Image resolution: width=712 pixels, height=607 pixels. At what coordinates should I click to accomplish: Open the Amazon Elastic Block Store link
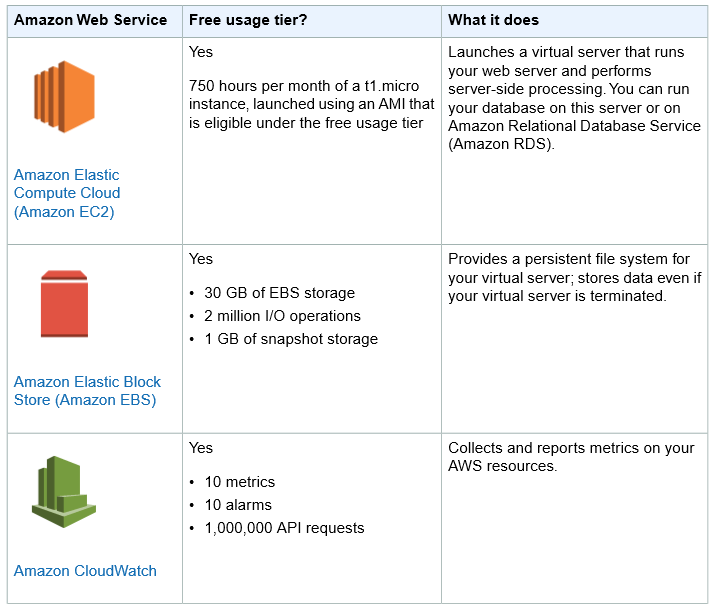(87, 391)
